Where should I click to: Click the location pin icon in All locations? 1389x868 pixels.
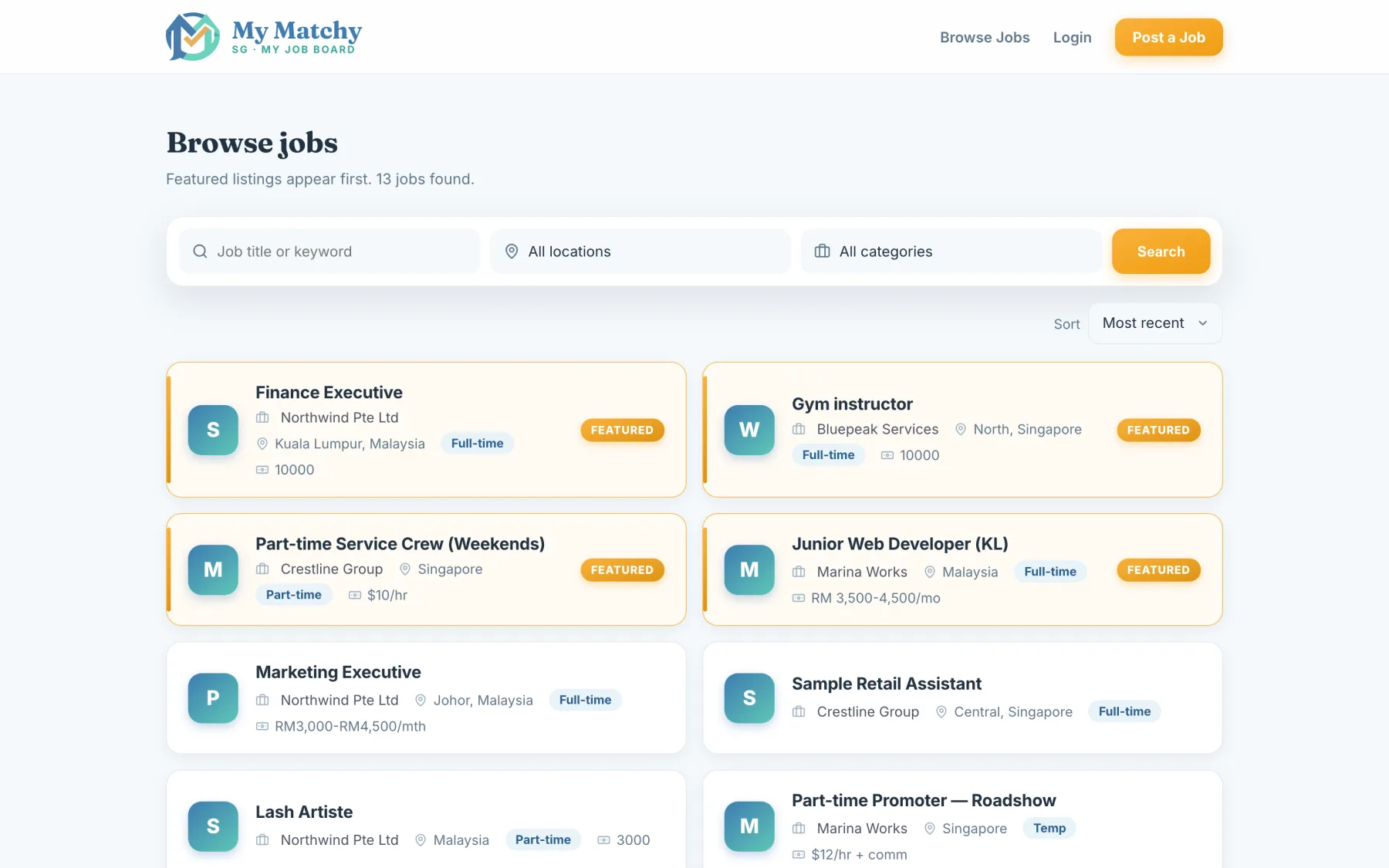512,252
